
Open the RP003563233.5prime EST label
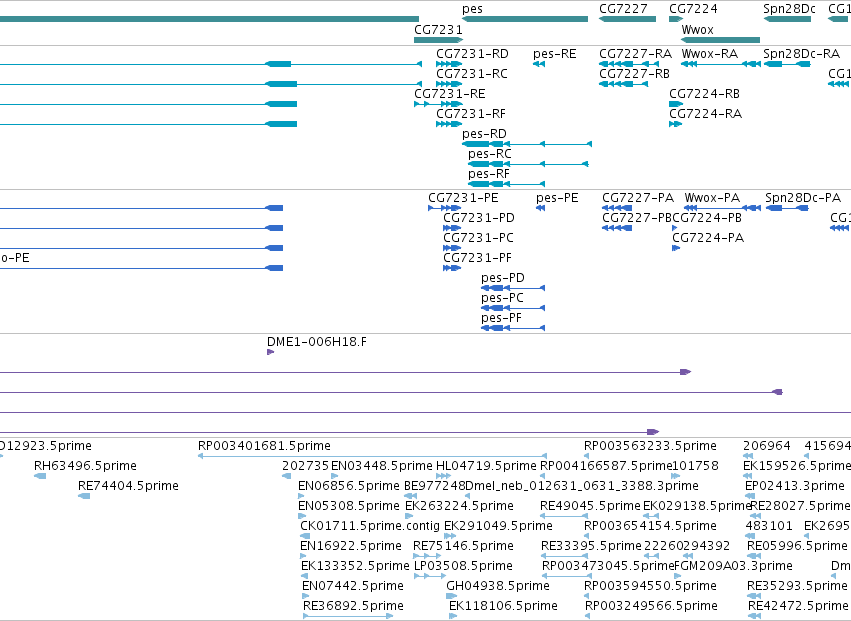(x=650, y=446)
